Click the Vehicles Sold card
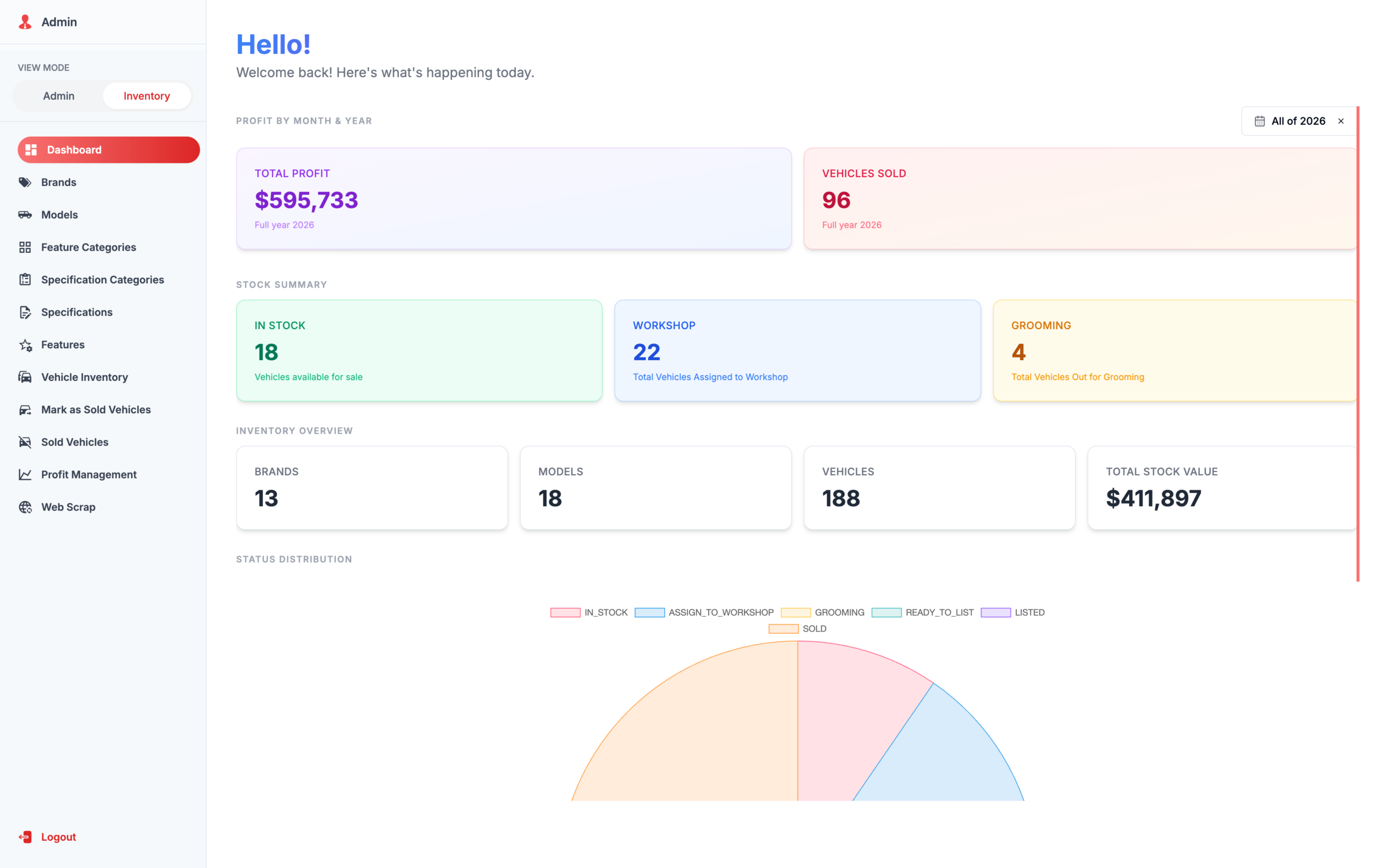The image size is (1389, 868). pos(1080,199)
